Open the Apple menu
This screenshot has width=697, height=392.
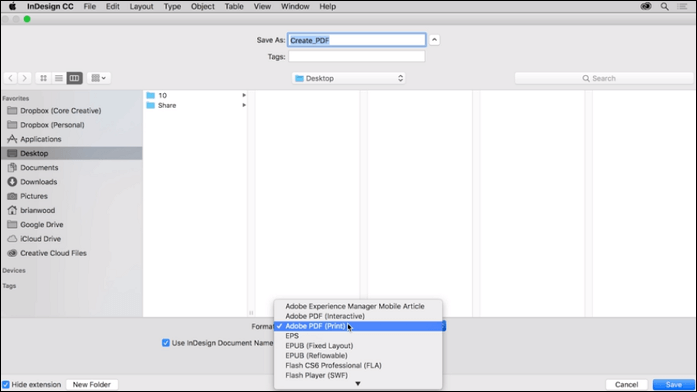click(x=12, y=6)
